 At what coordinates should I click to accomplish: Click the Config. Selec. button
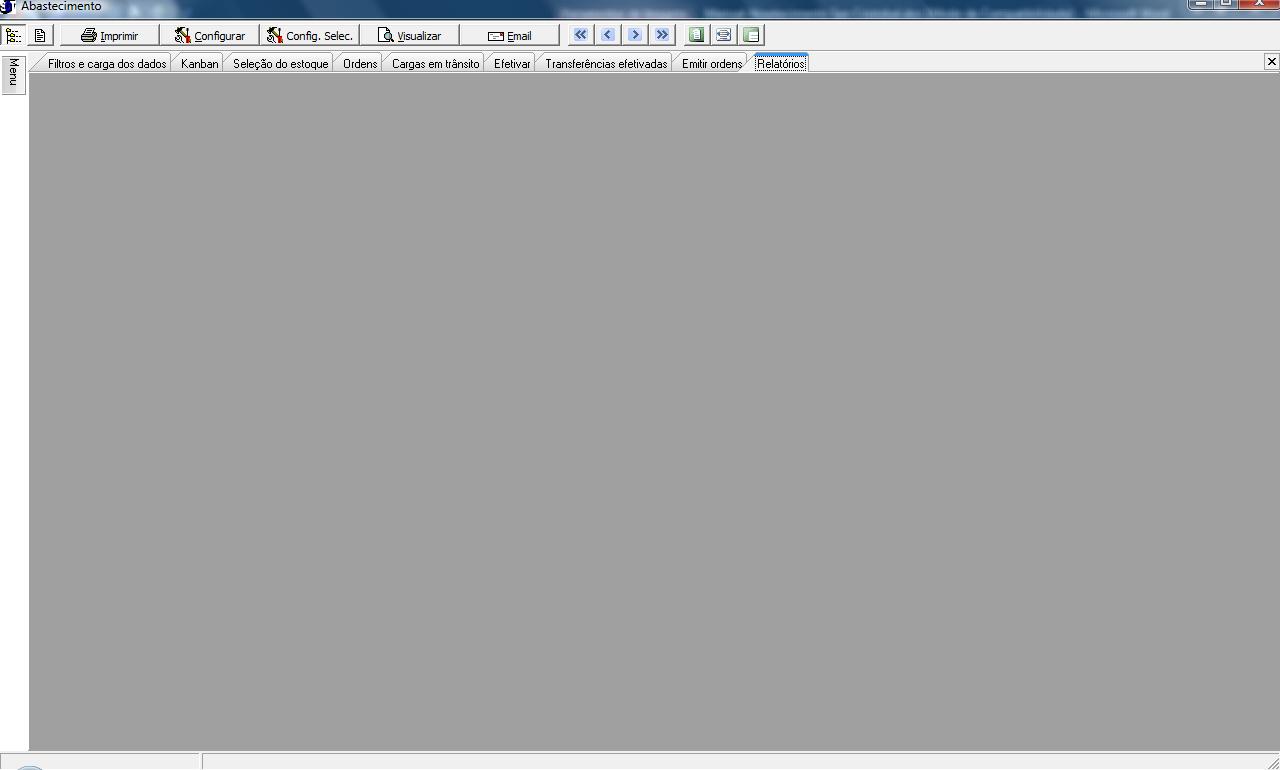[x=309, y=35]
